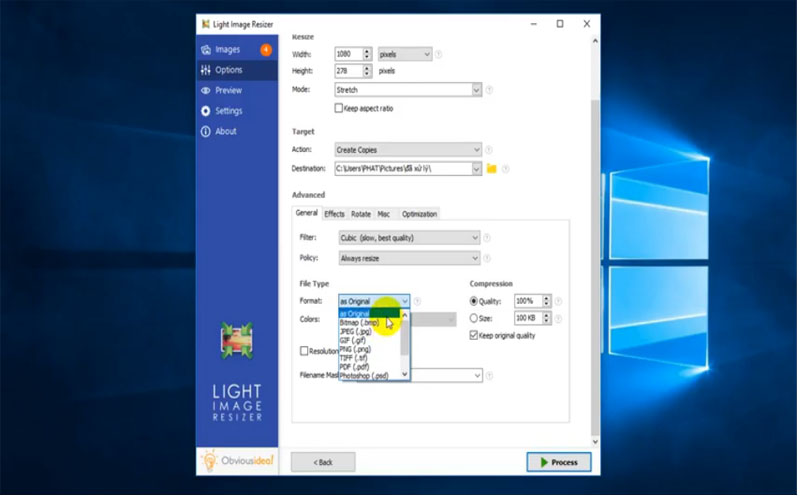Open the Action dropdown showing Create Copies

(408, 150)
